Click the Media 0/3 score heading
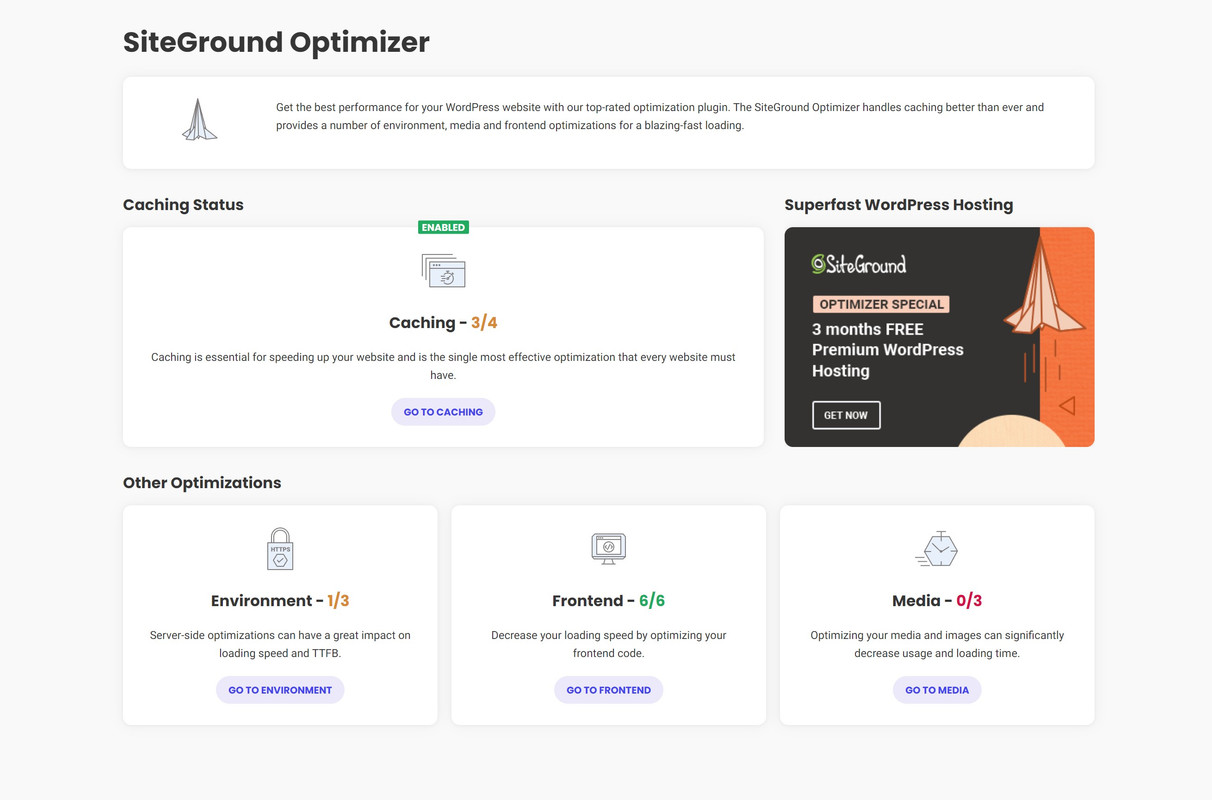This screenshot has width=1212, height=800. [x=937, y=601]
